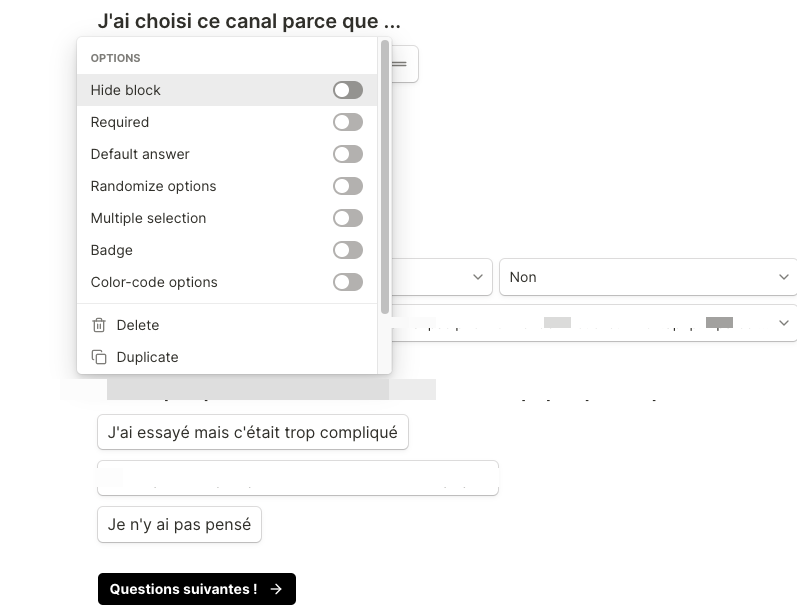This screenshot has height=610, width=797.
Task: Click the drag handle icon button
Action: tap(402, 64)
